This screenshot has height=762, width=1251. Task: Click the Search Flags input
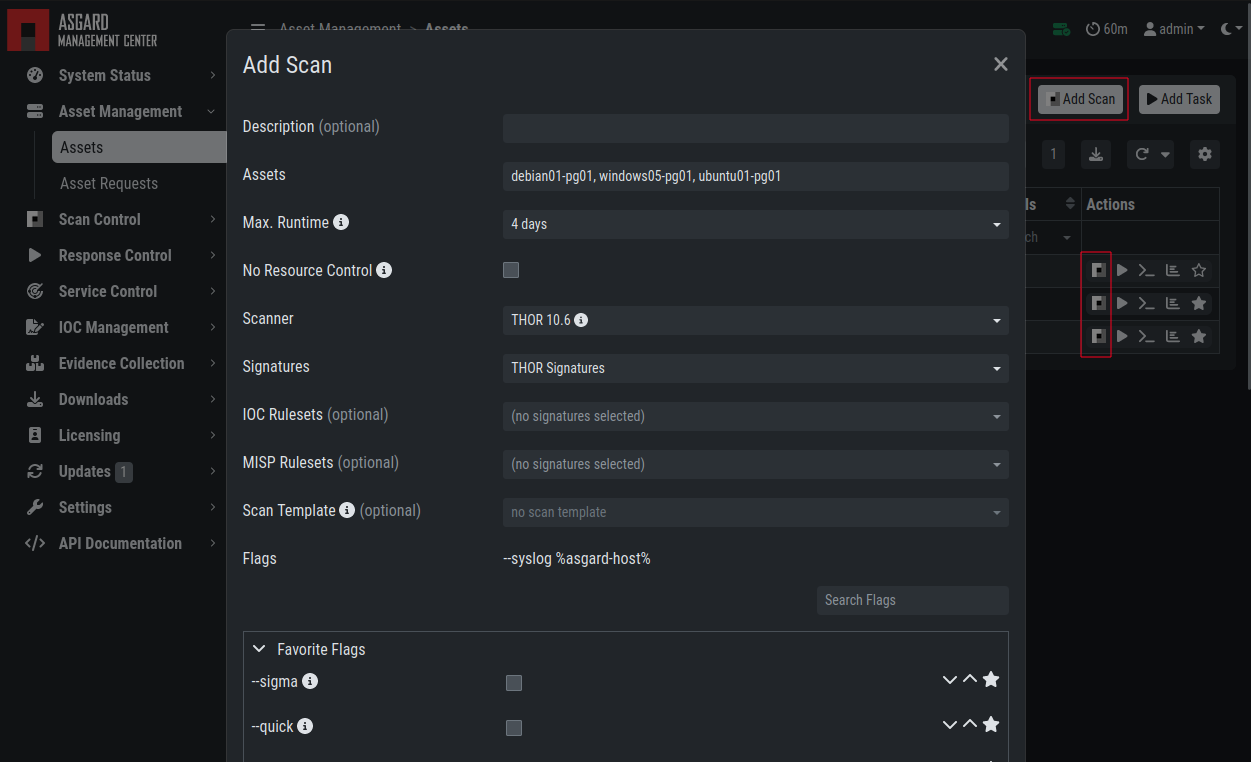pos(912,600)
